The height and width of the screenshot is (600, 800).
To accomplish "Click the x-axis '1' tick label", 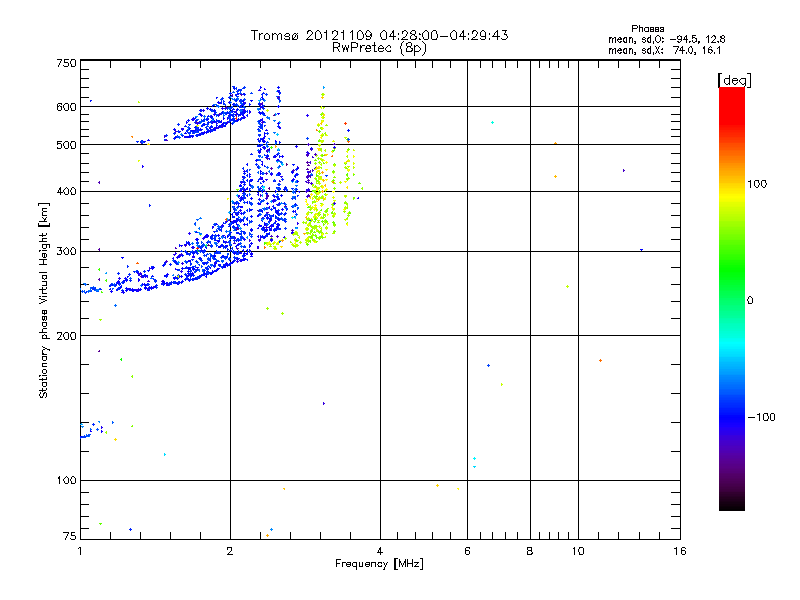I will (x=80, y=551).
